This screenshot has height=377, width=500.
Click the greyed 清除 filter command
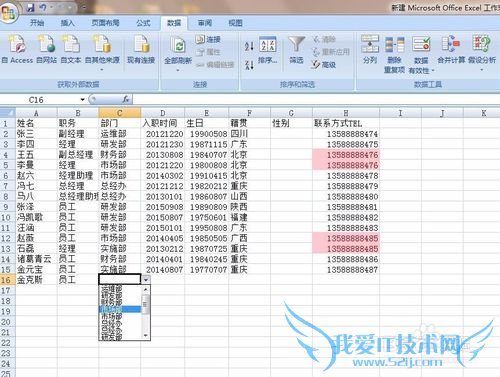(x=324, y=39)
